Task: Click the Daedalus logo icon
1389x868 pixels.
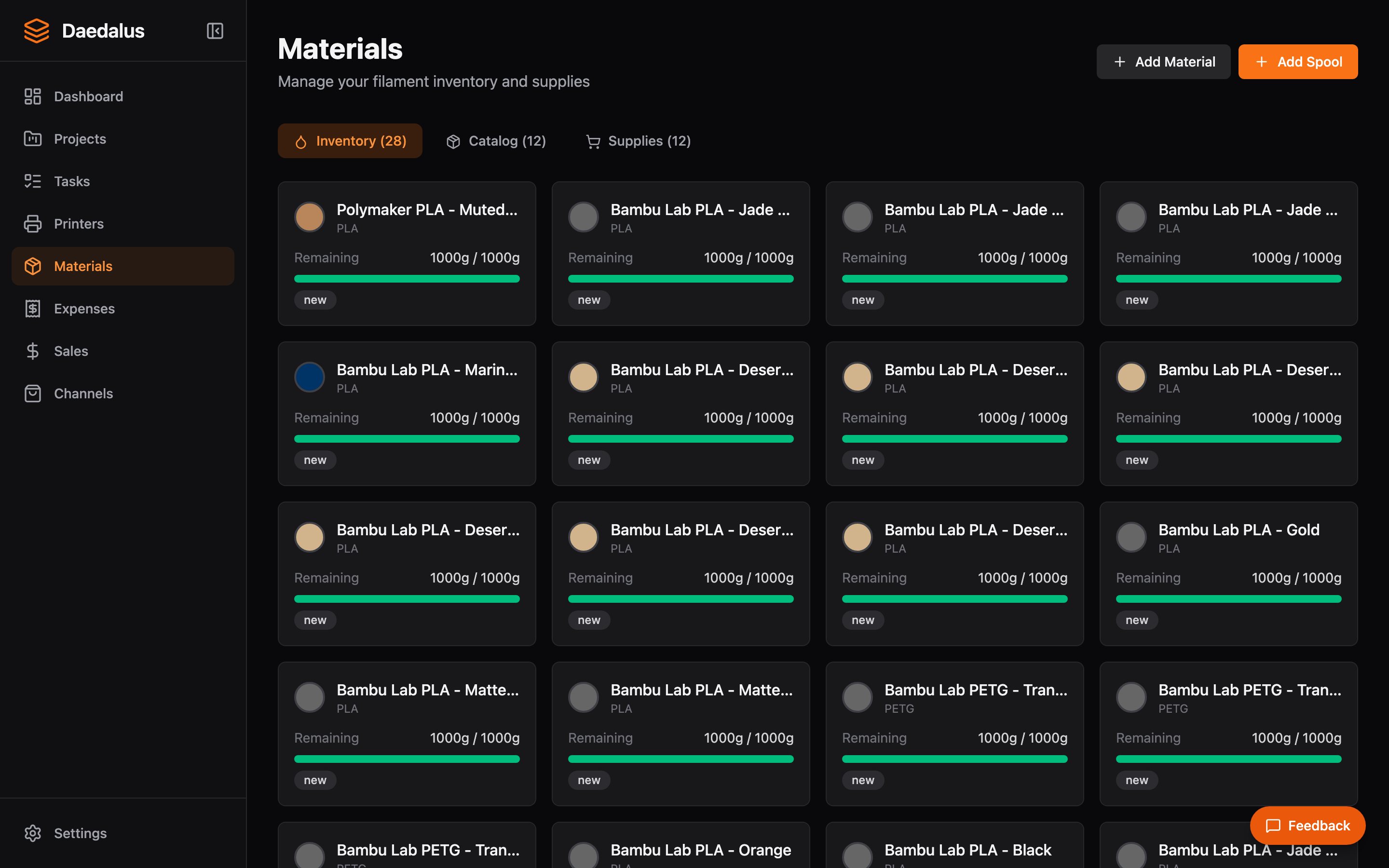Action: 36,30
